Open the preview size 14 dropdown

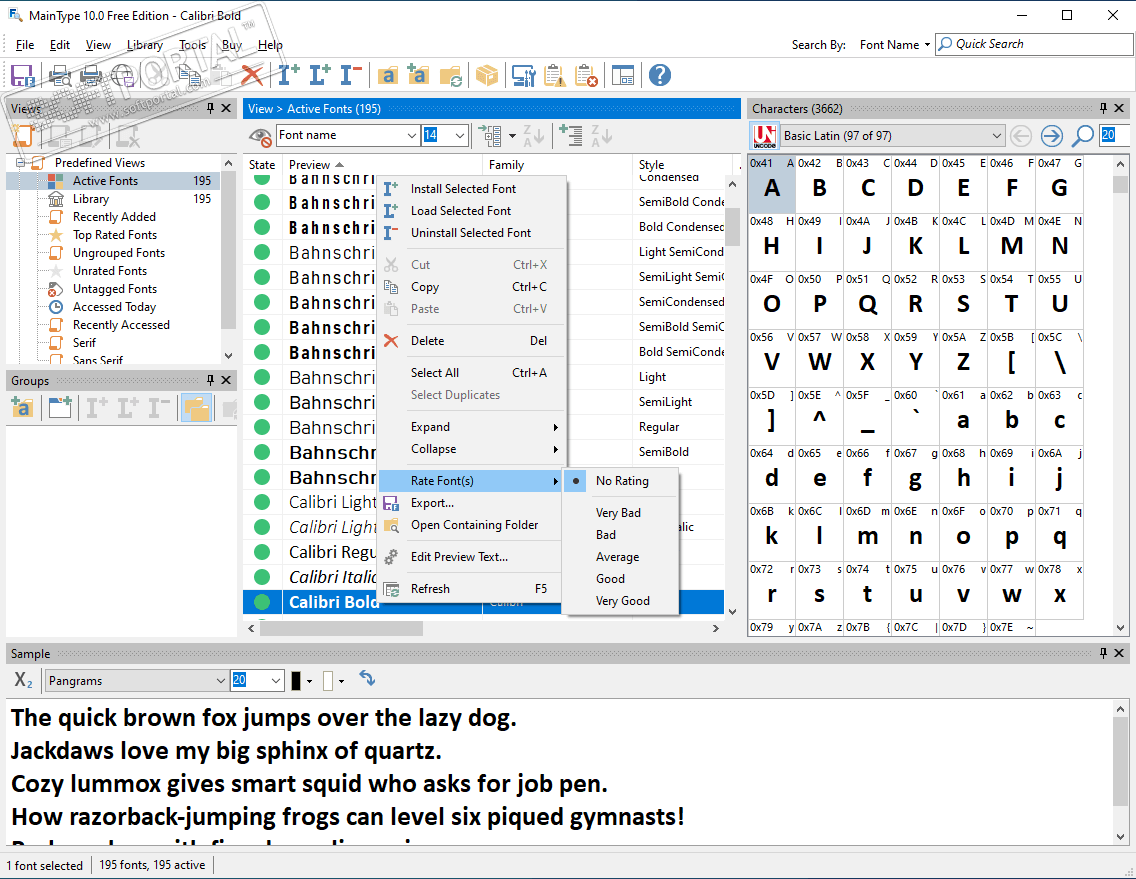coord(460,136)
